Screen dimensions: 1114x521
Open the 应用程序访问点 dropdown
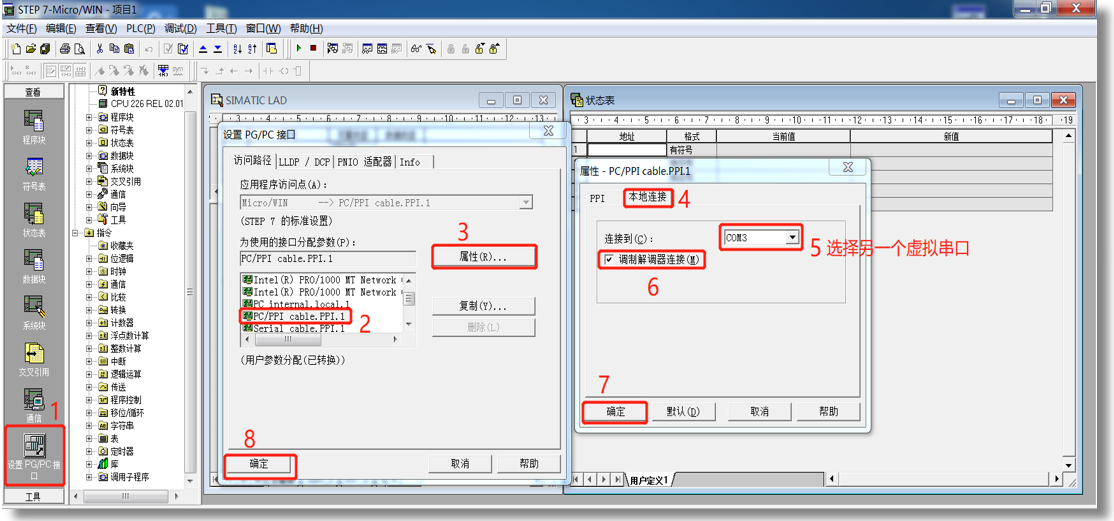[x=526, y=203]
